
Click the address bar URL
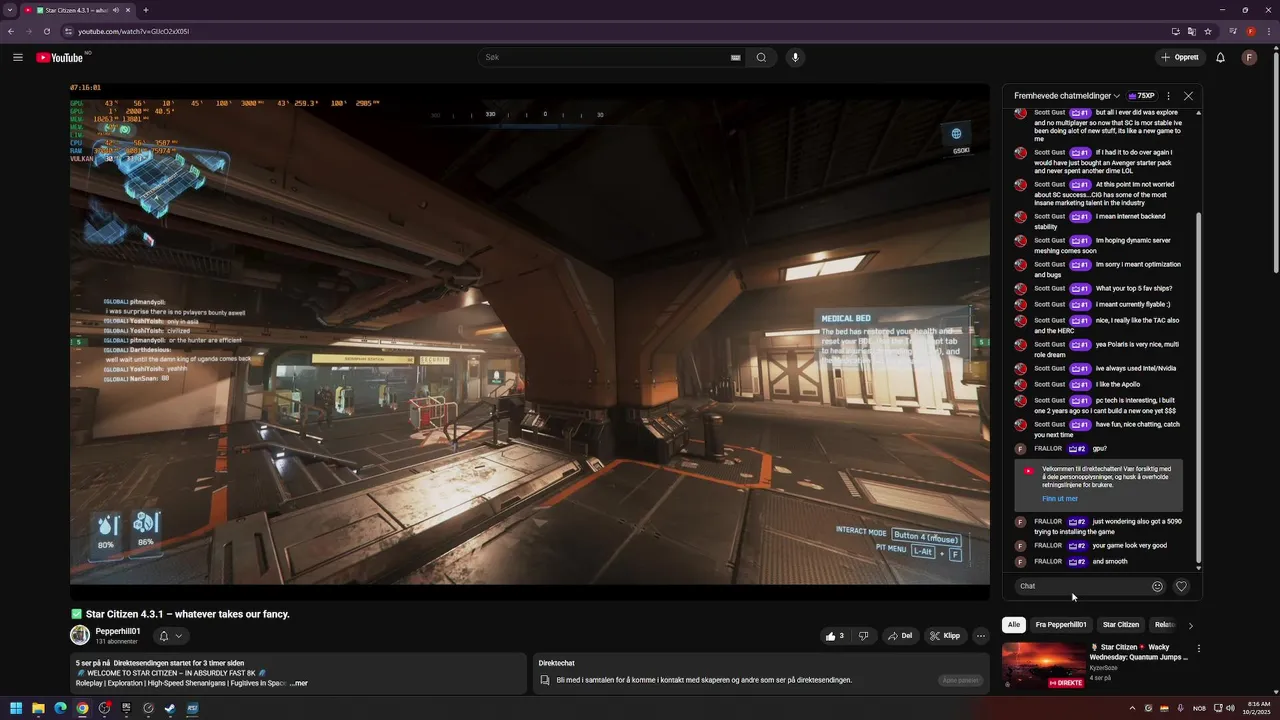click(x=134, y=31)
